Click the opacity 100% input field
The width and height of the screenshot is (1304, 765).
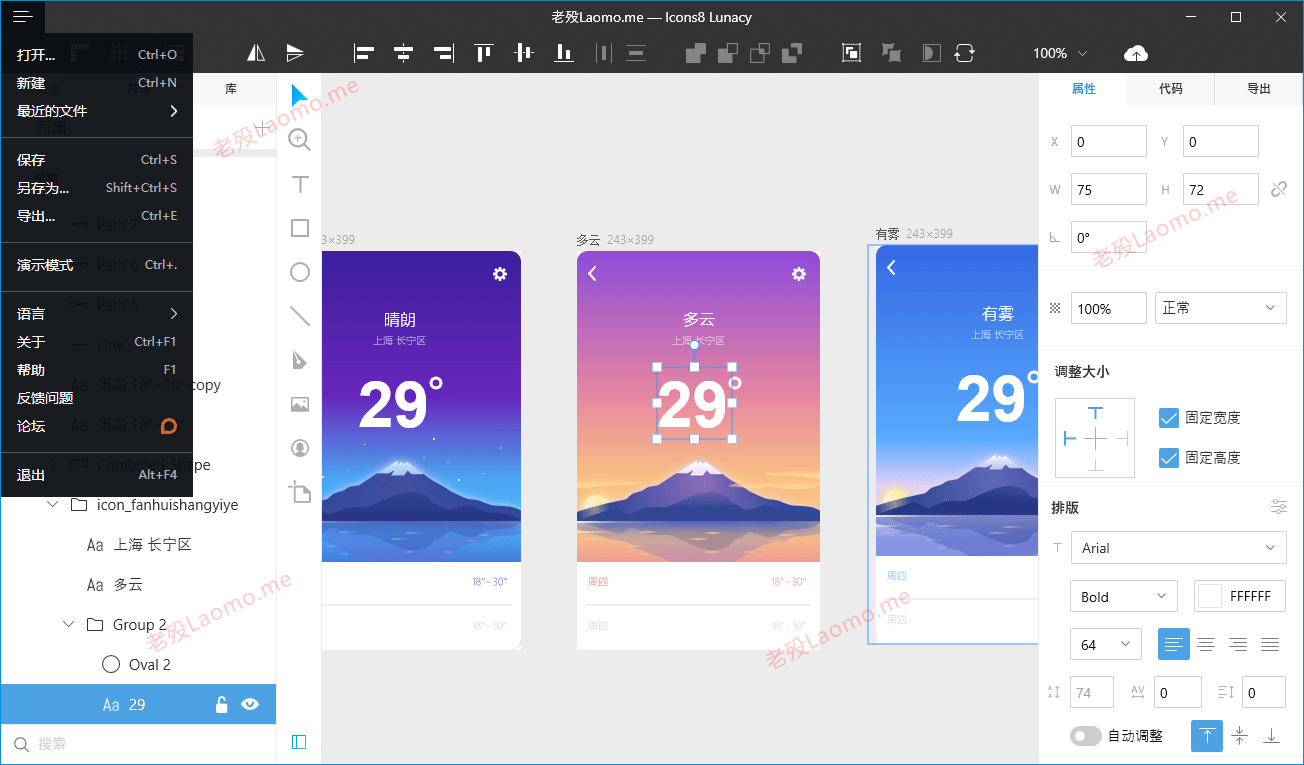1108,308
